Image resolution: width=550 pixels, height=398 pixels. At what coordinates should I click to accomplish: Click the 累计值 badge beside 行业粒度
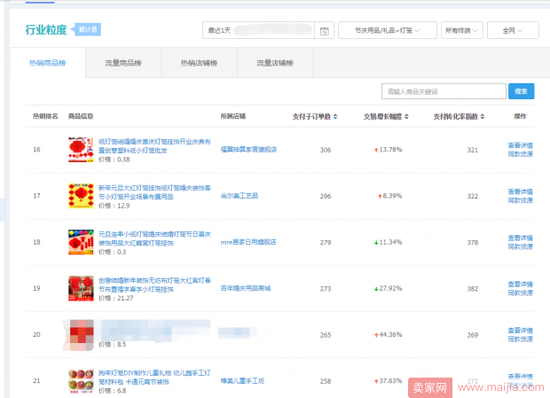pos(86,29)
